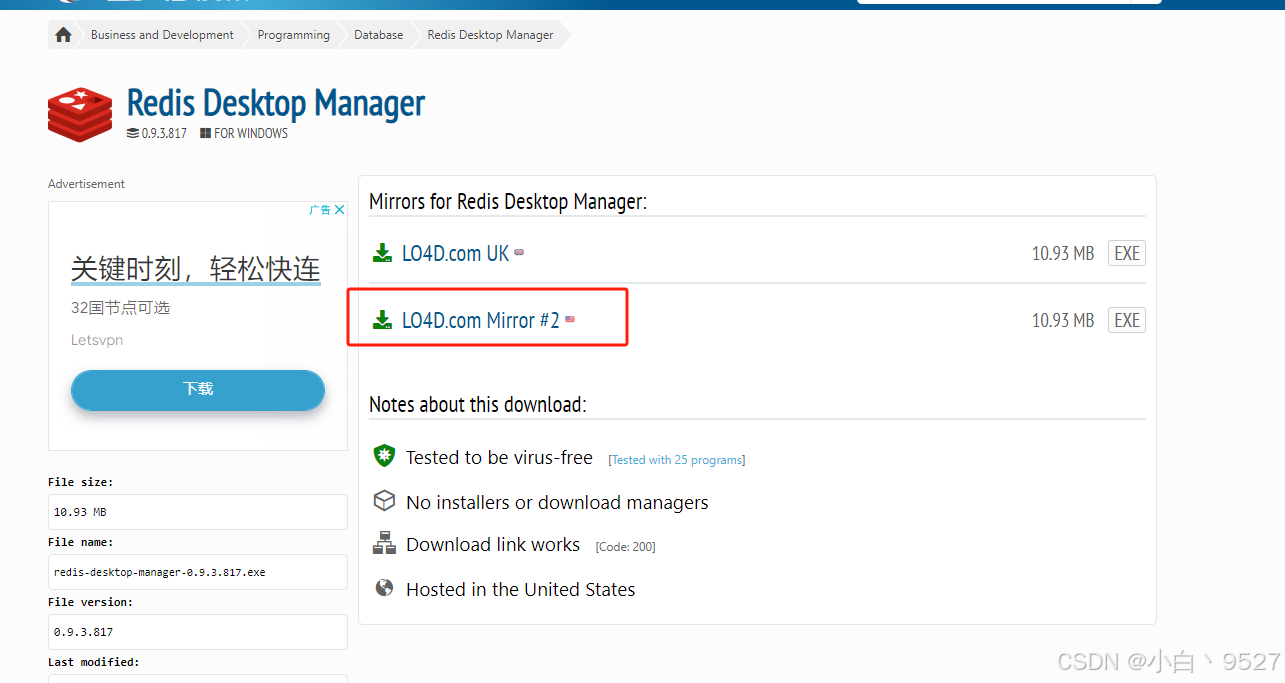Click the ad's 下载 download button
1285x683 pixels.
198,389
